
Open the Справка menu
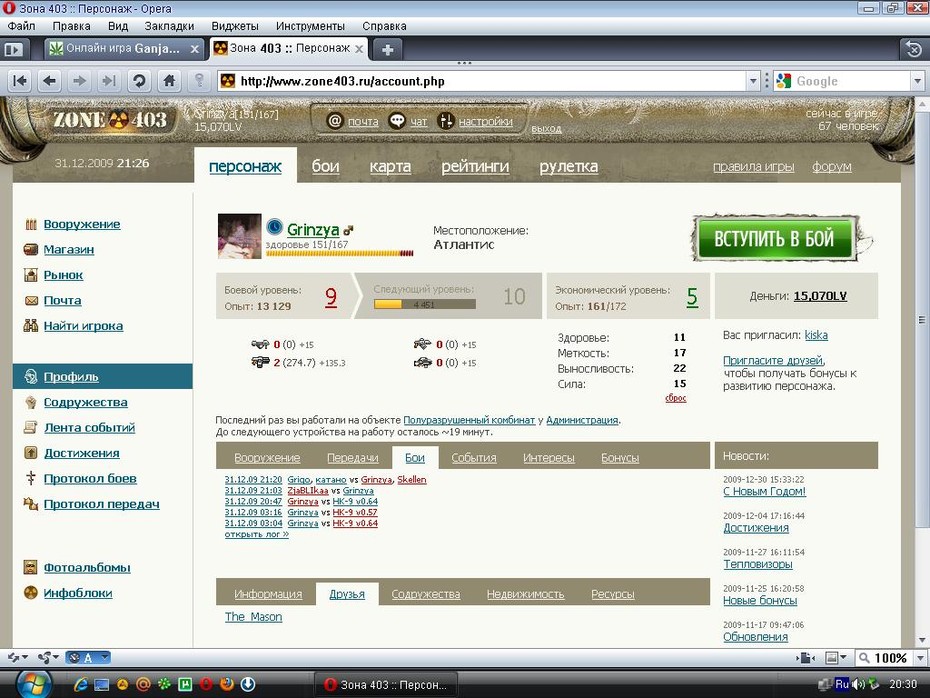click(384, 26)
